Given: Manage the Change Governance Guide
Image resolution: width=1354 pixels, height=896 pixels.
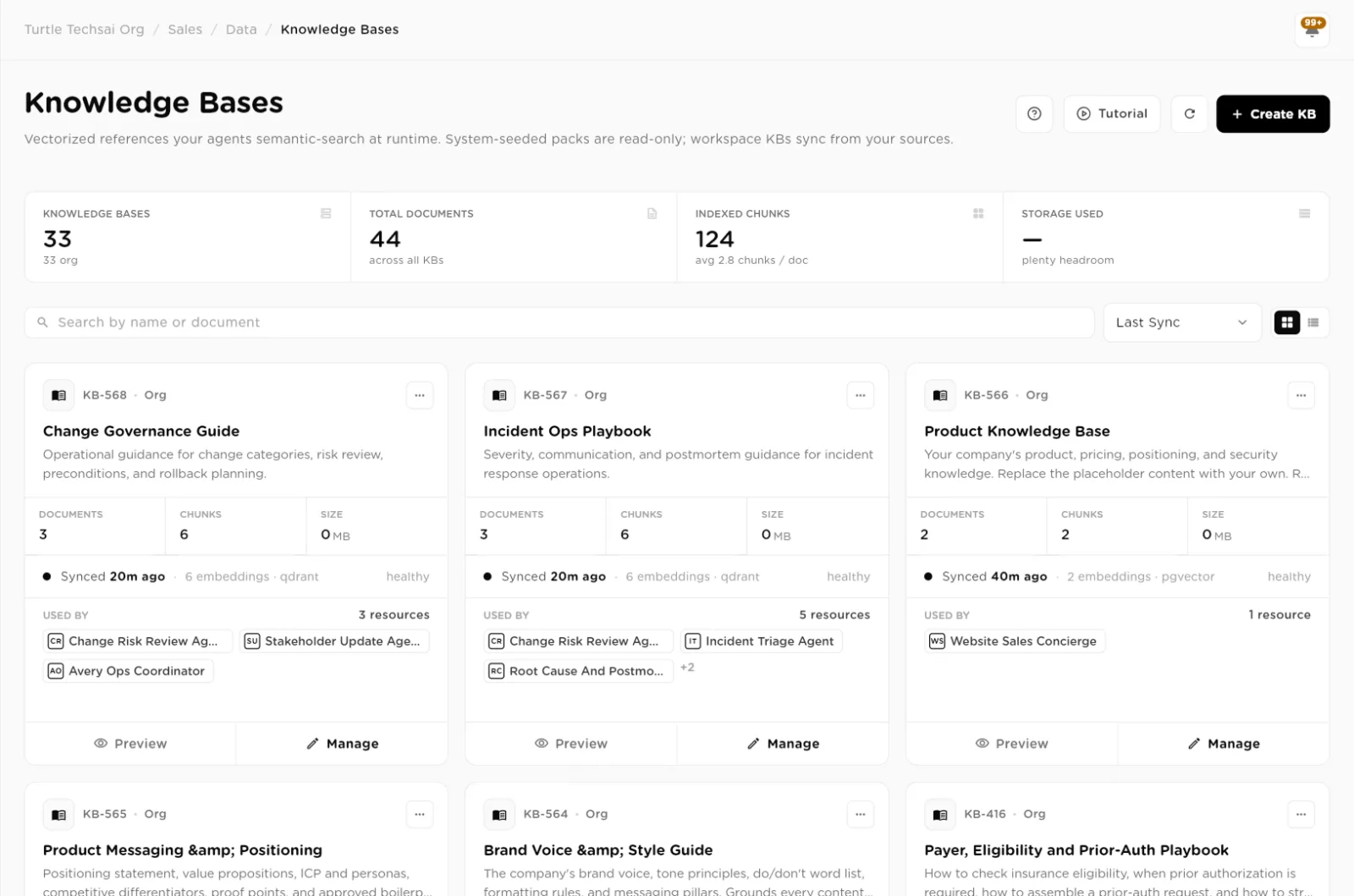Looking at the screenshot, I should click(342, 743).
